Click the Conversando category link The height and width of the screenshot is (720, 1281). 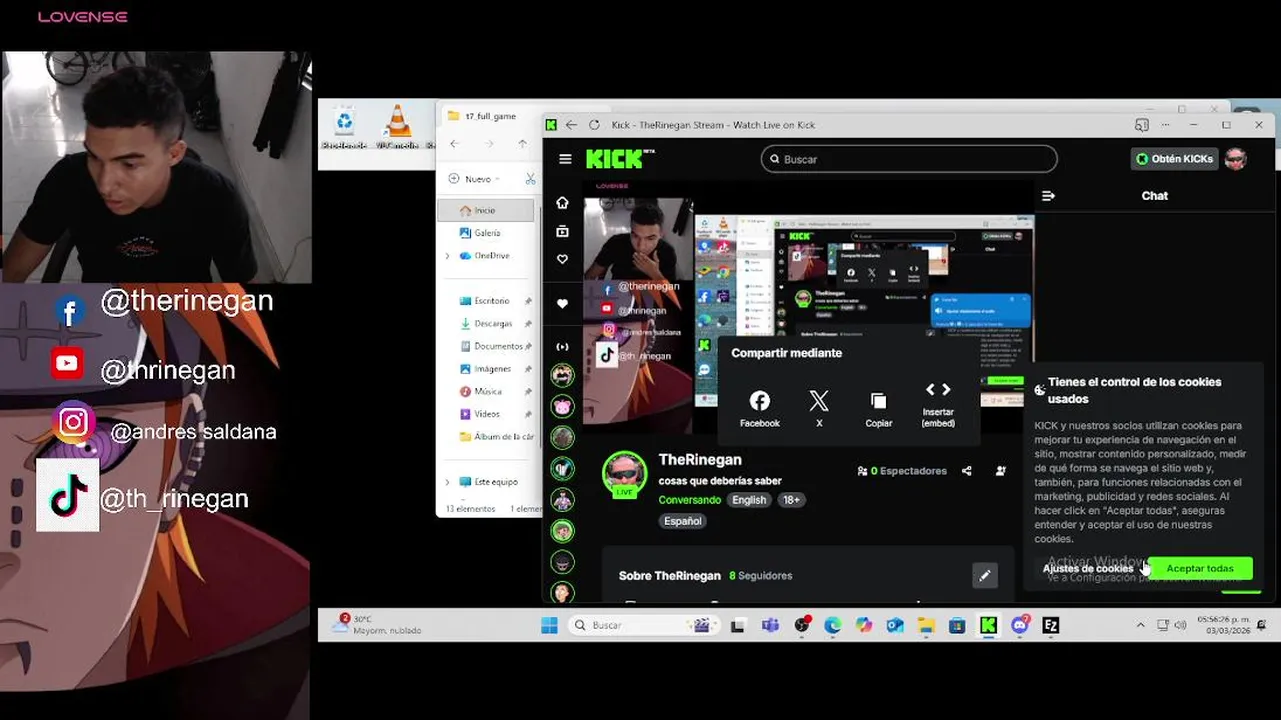(x=689, y=500)
